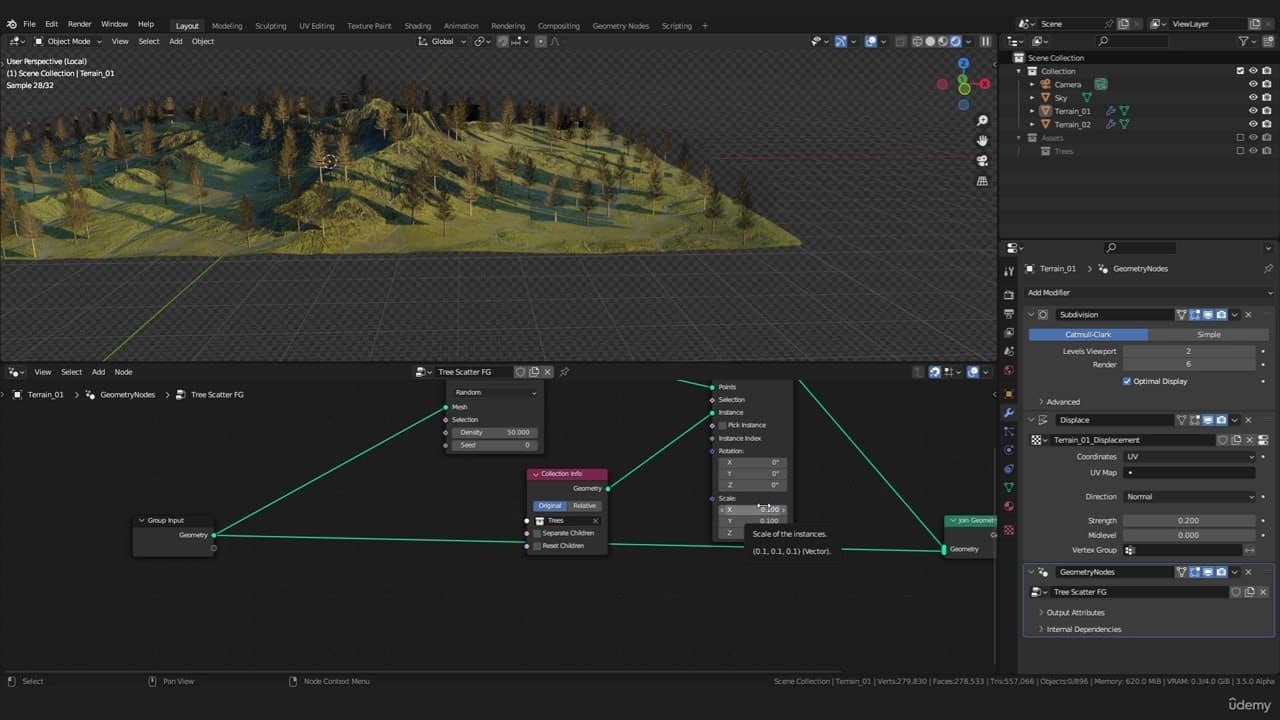Open the Object Data properties tab (green triangle)
The height and width of the screenshot is (720, 1280).
click(x=1008, y=487)
